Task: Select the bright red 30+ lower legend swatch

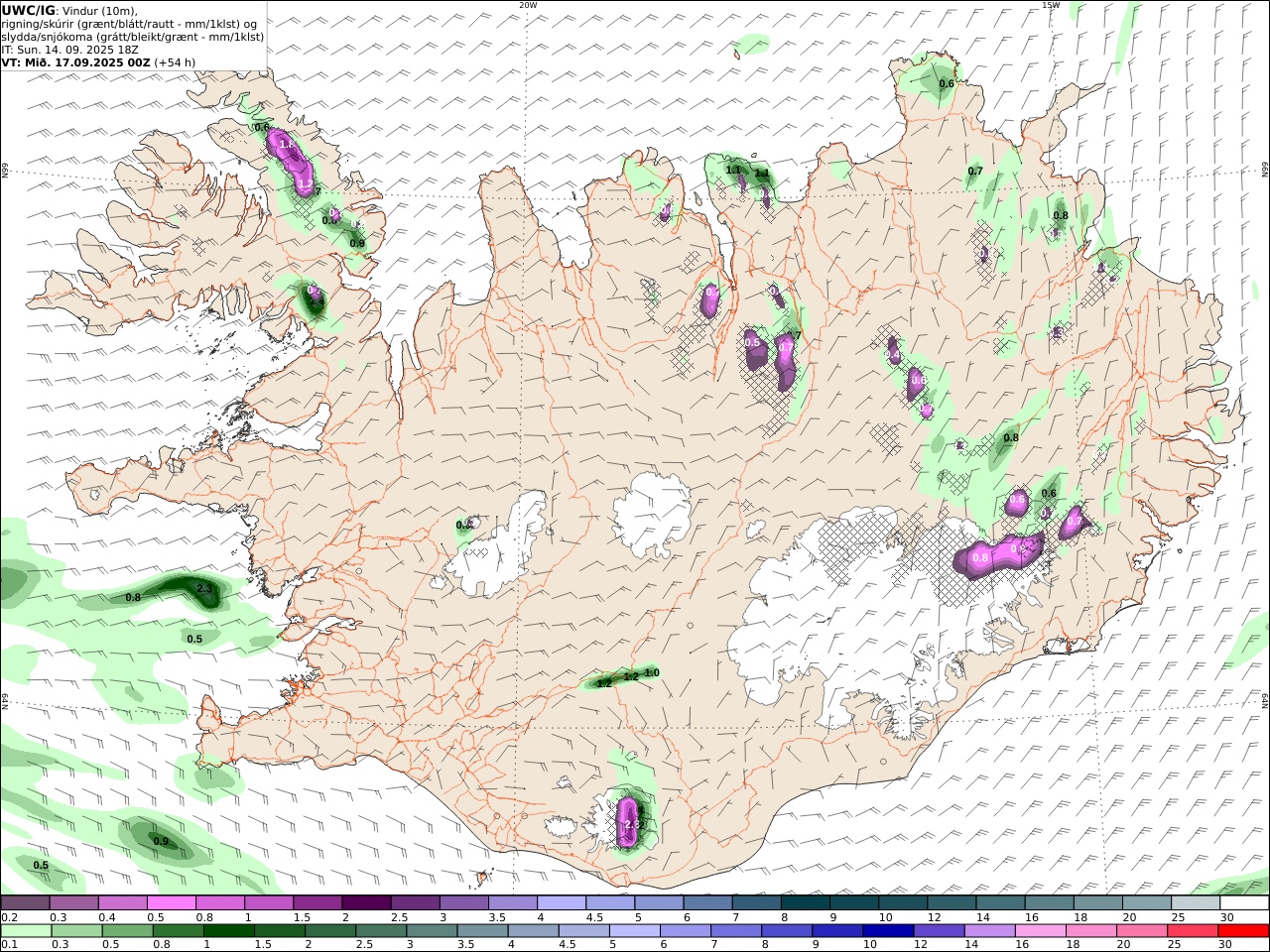Action: coord(1243,931)
